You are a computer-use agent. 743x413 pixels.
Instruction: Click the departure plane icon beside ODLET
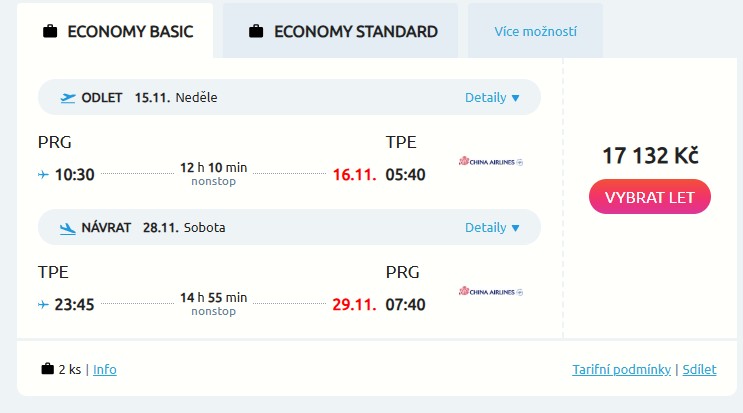(68, 98)
